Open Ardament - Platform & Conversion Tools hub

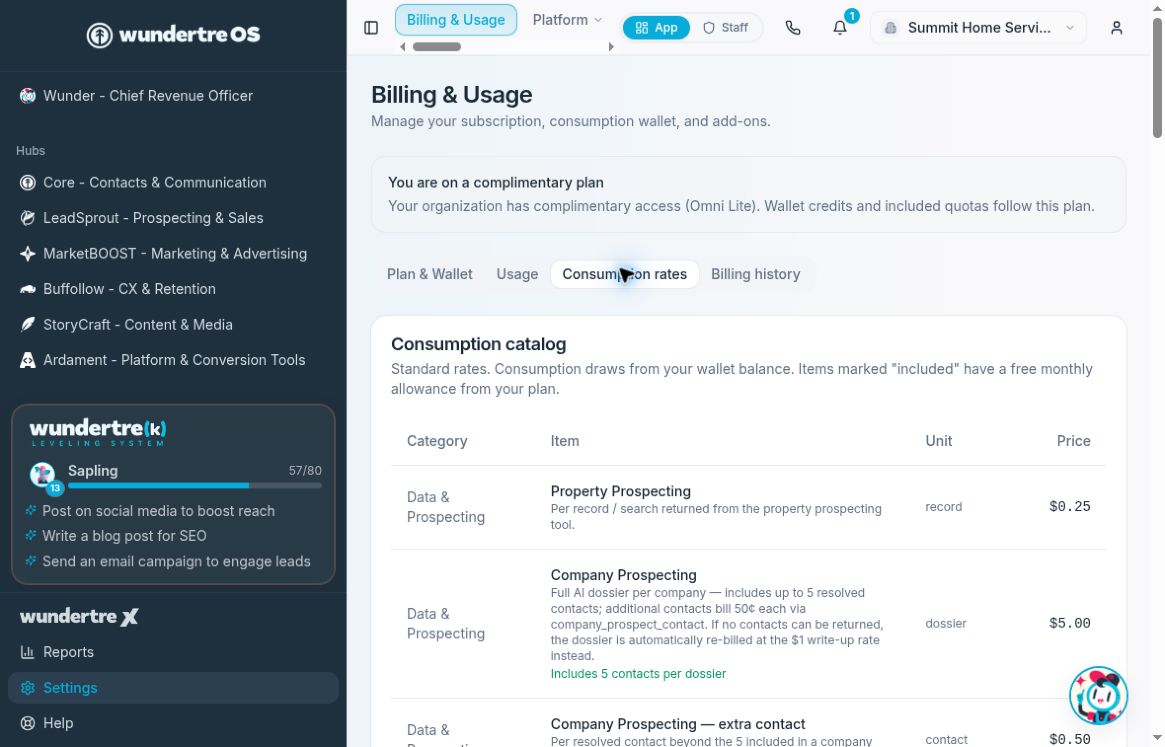coord(174,360)
